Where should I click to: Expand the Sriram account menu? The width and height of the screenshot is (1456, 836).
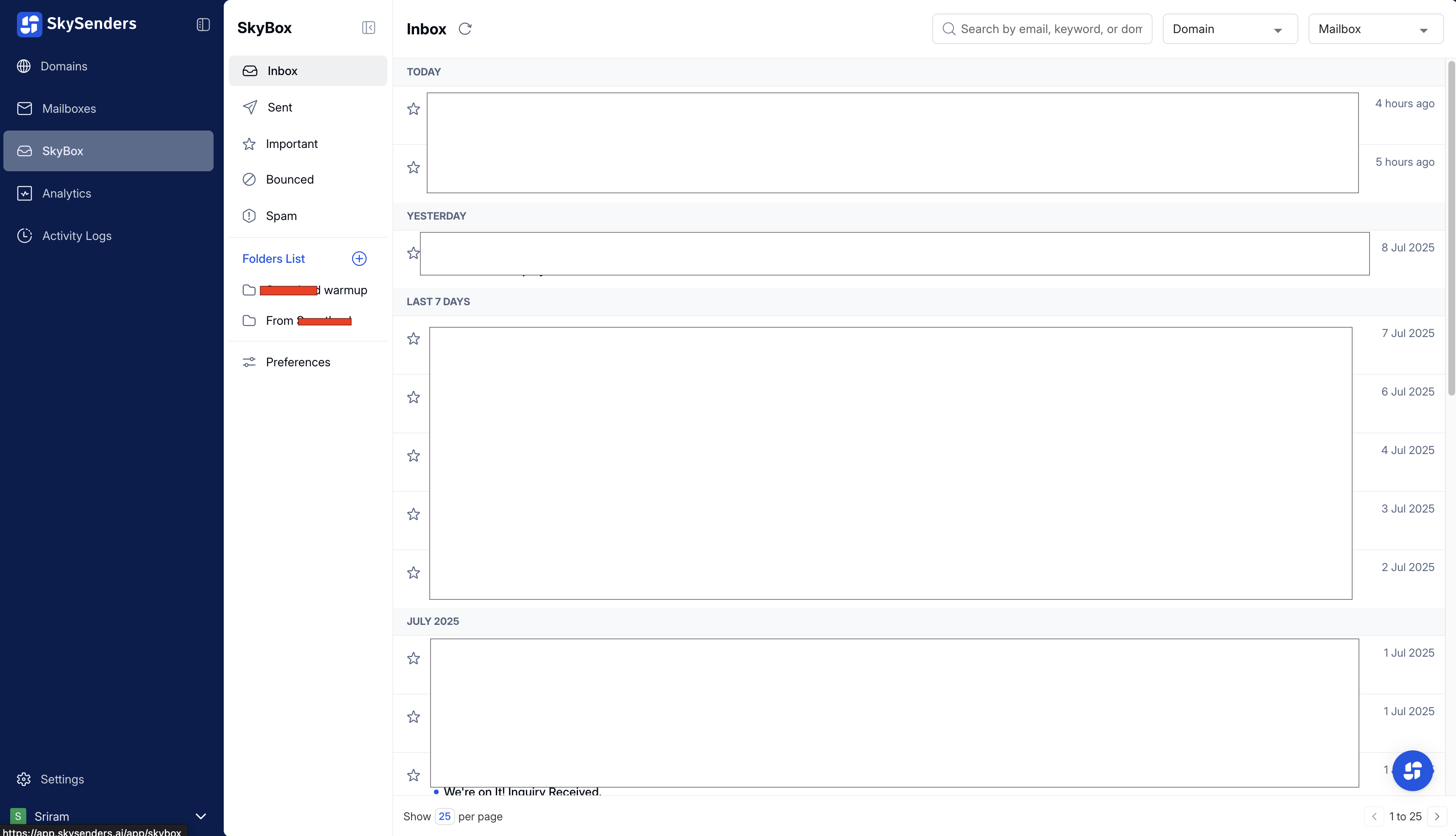200,816
